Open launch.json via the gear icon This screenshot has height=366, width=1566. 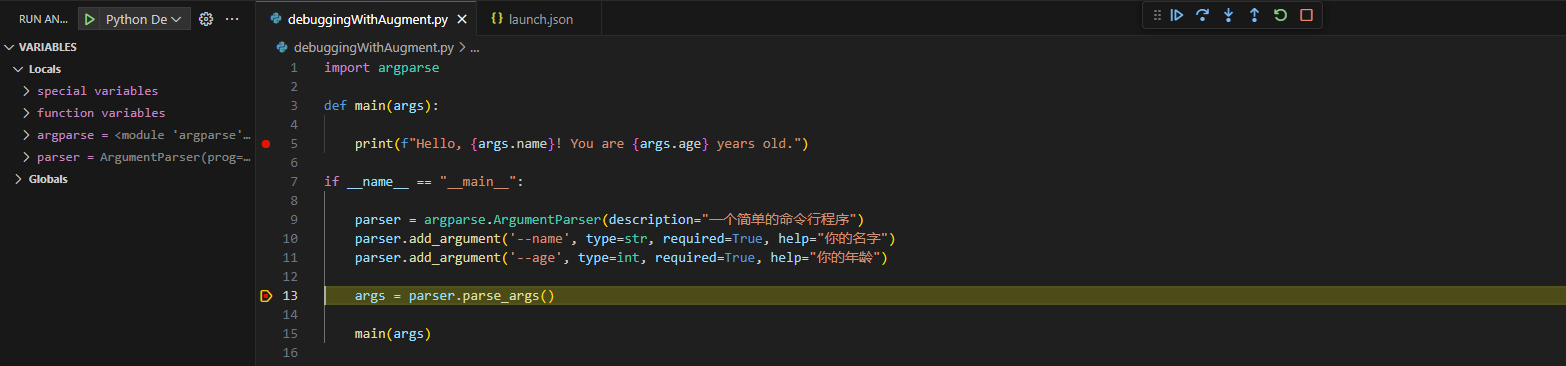point(206,19)
